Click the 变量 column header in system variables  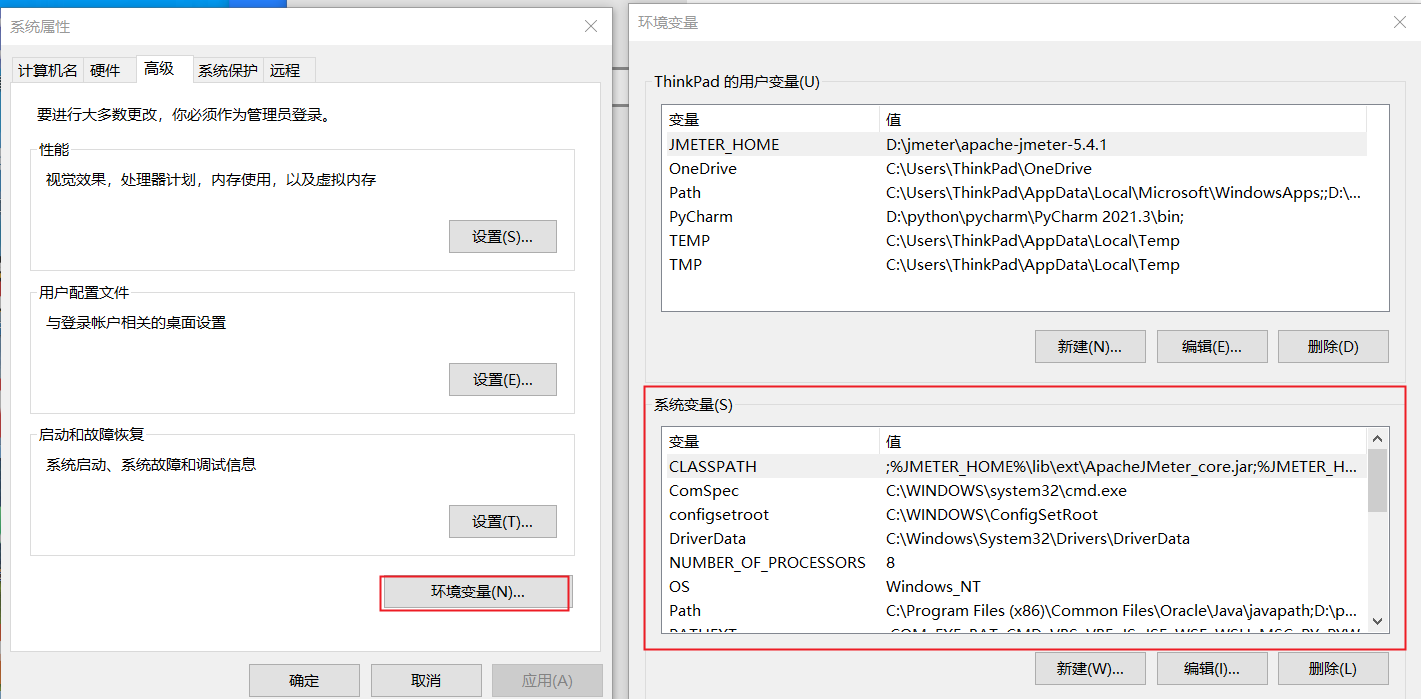(x=771, y=441)
